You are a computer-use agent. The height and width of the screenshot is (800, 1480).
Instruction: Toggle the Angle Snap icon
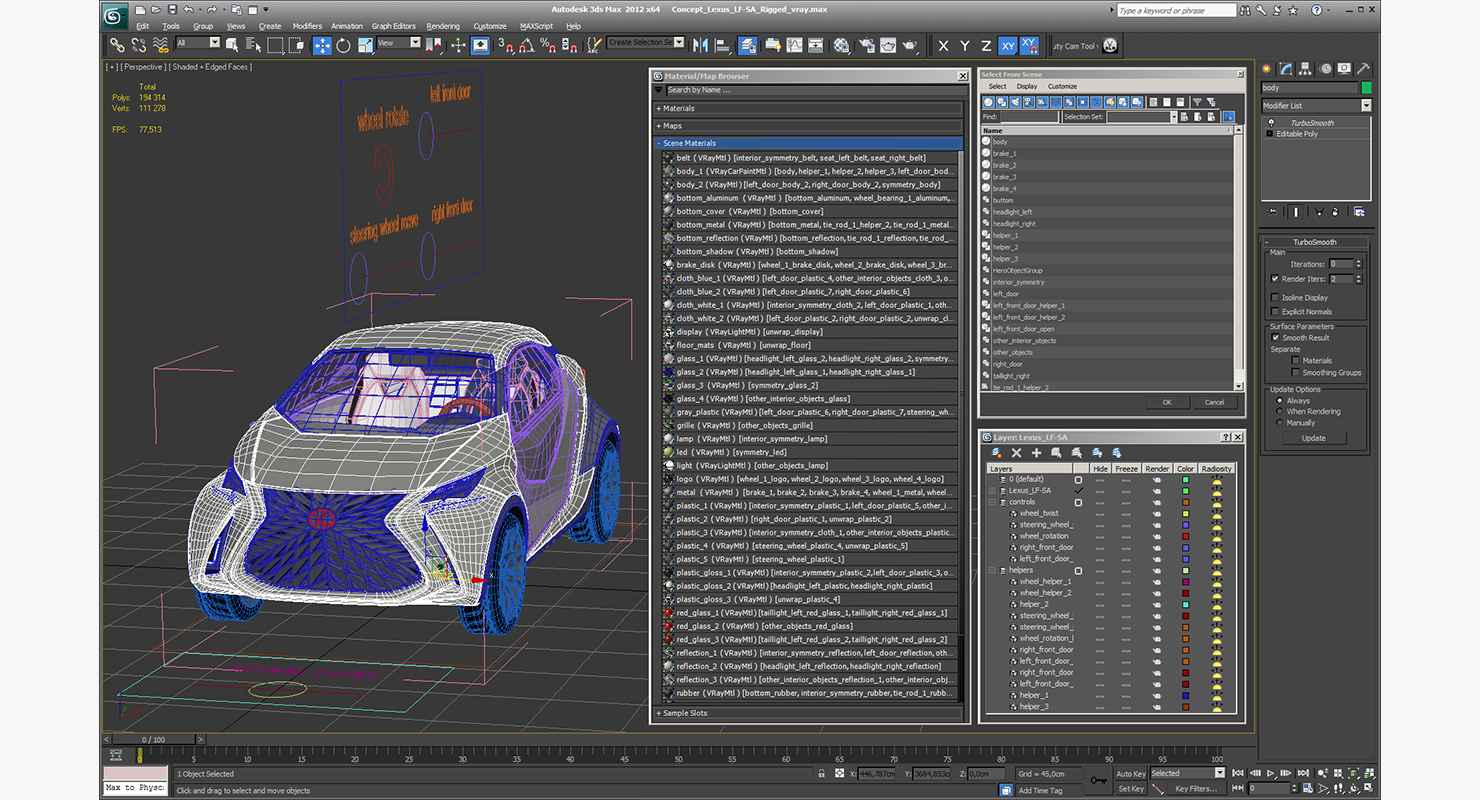526,45
